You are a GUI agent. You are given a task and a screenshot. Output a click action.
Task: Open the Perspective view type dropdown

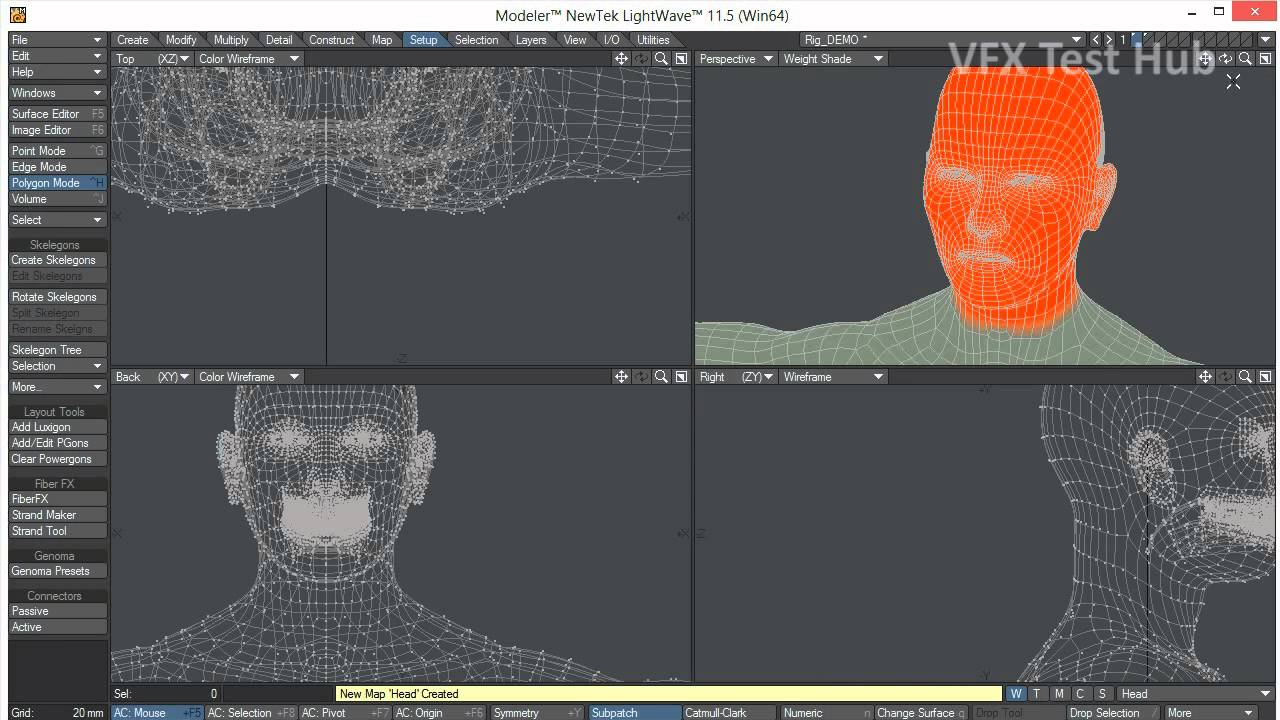click(x=736, y=59)
